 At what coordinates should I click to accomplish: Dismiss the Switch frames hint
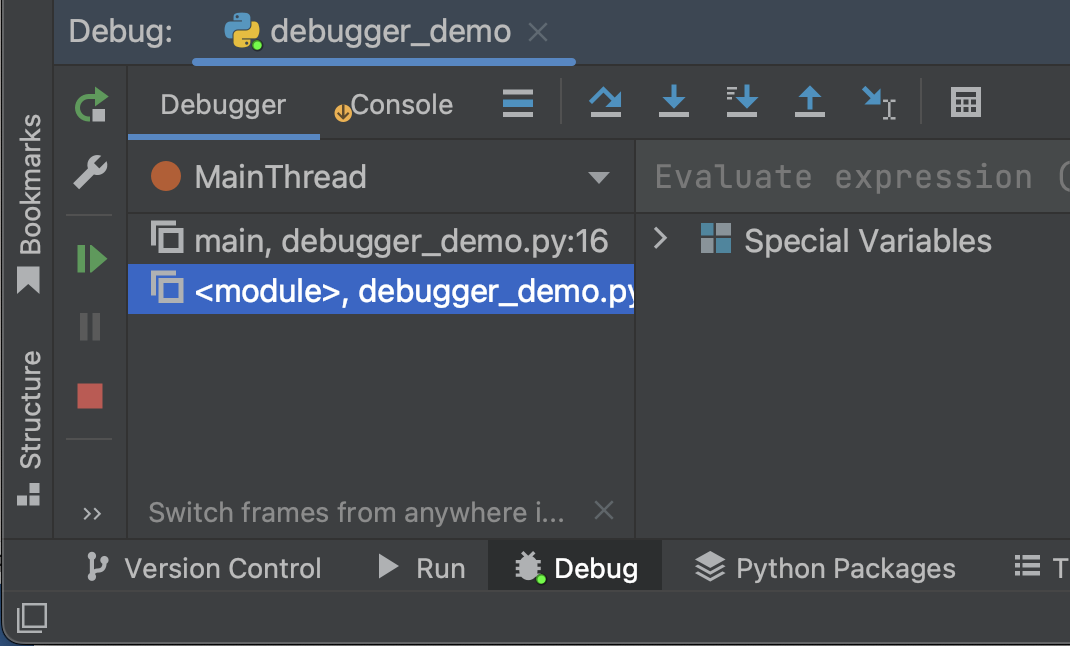point(604,512)
